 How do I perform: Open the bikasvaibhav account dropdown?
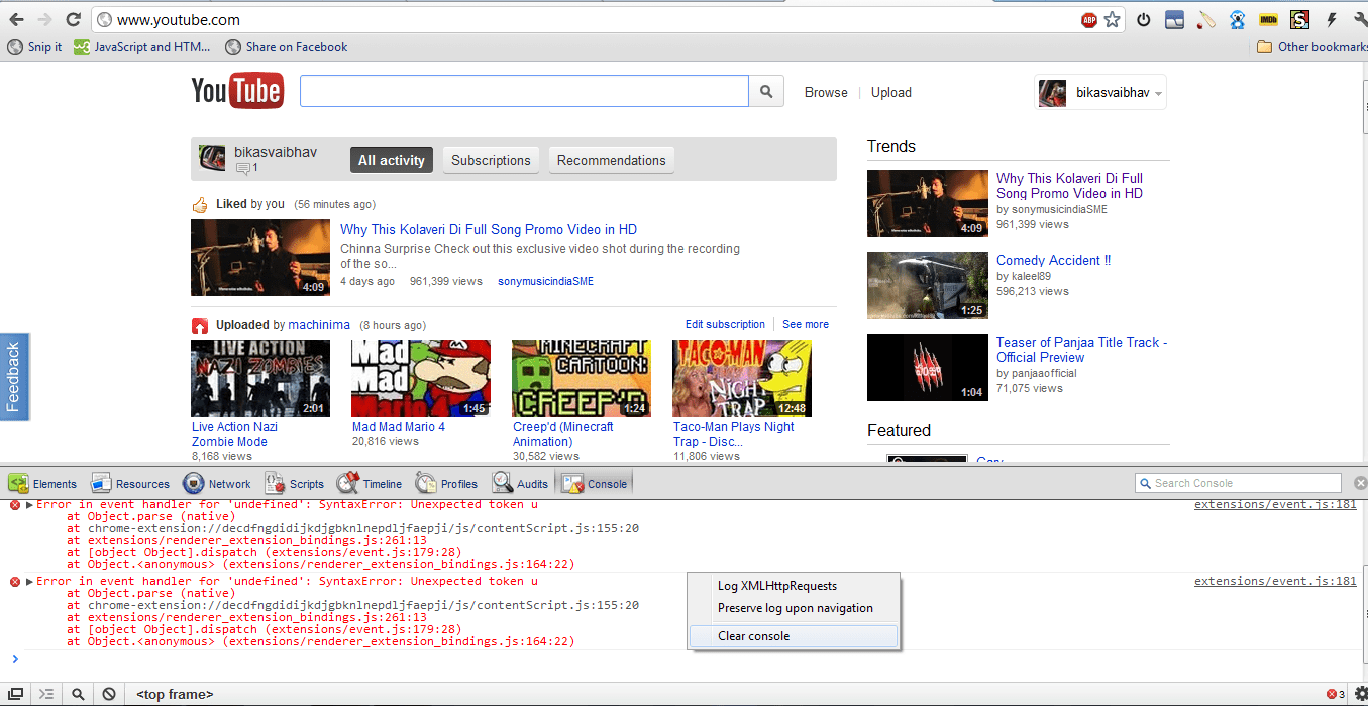coord(1100,92)
